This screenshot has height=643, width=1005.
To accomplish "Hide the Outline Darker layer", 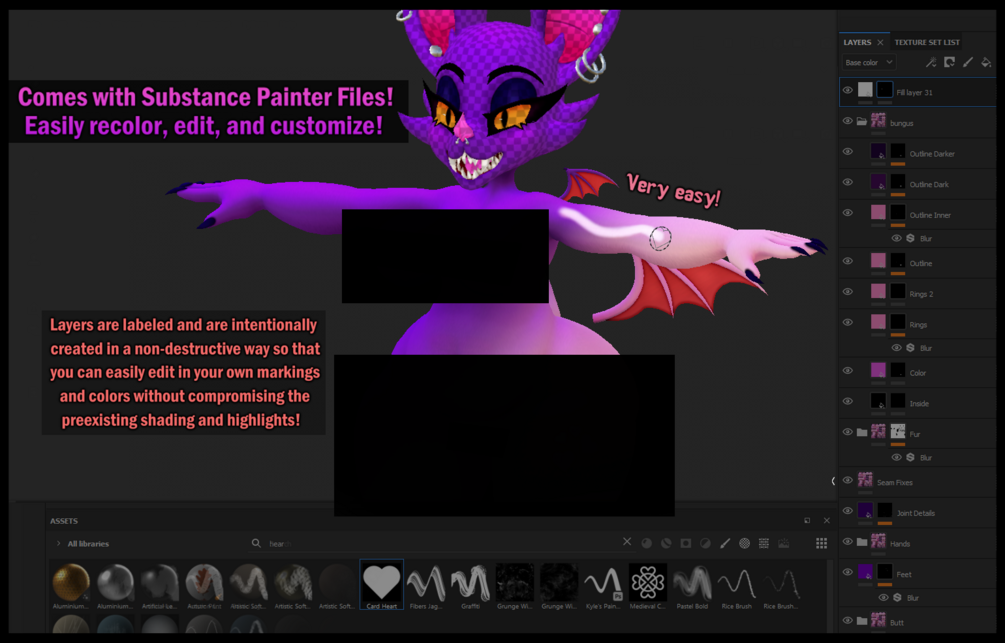I will point(847,151).
